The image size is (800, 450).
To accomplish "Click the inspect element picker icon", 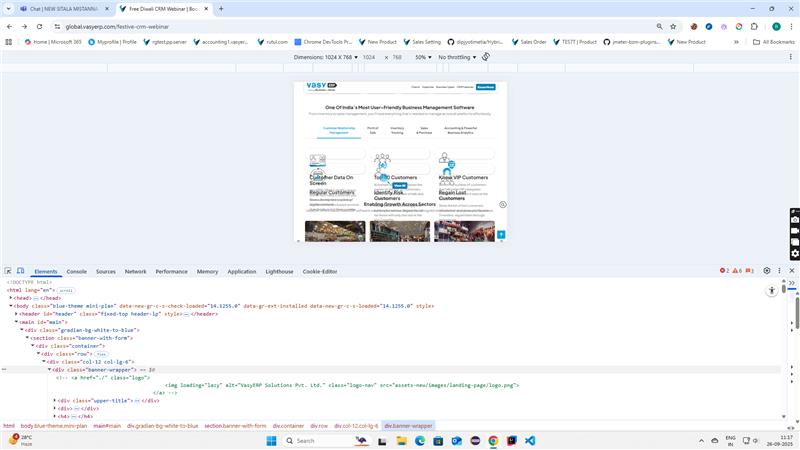I will click(x=7, y=271).
